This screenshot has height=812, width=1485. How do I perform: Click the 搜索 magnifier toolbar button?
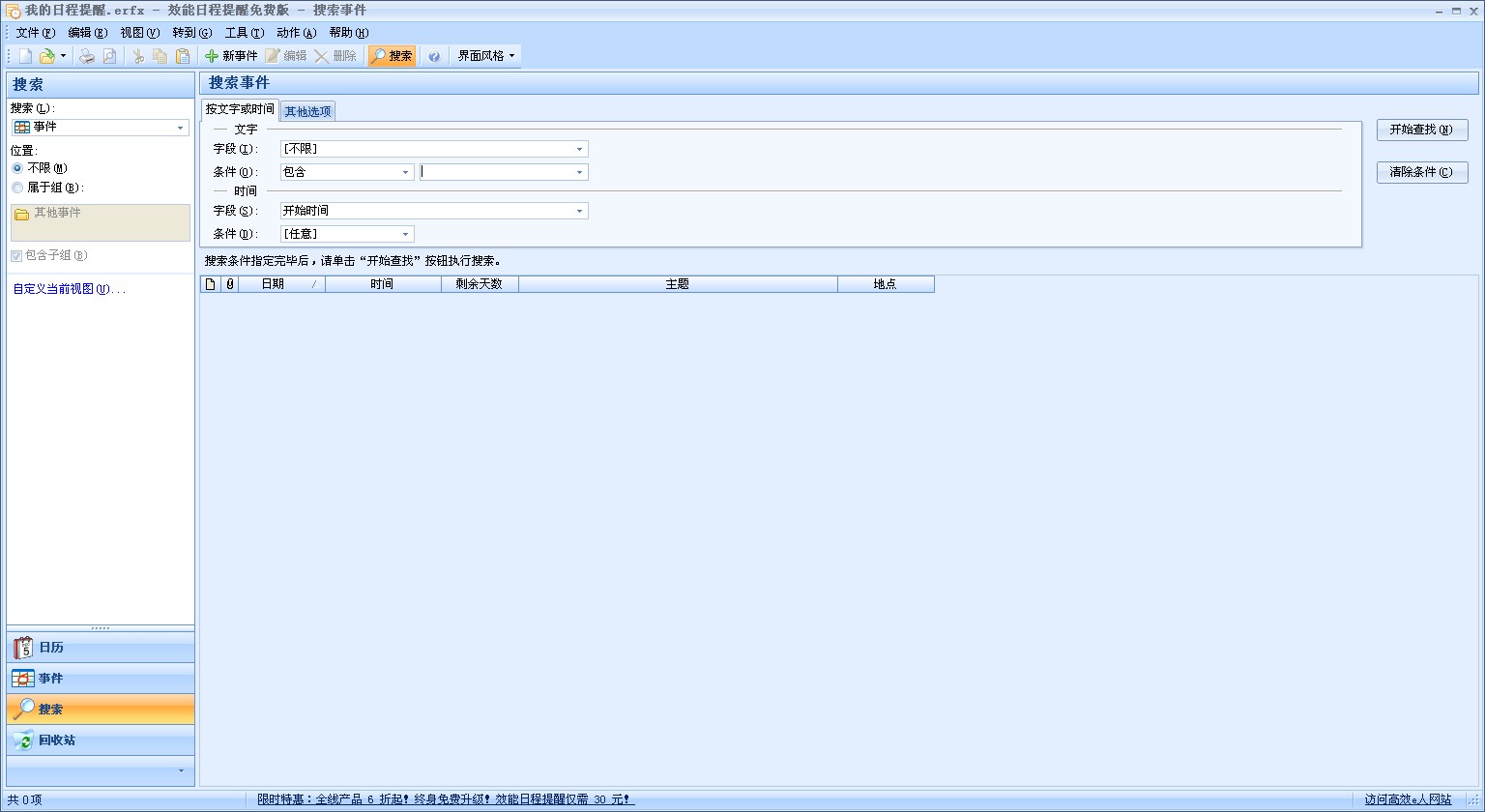[x=392, y=56]
